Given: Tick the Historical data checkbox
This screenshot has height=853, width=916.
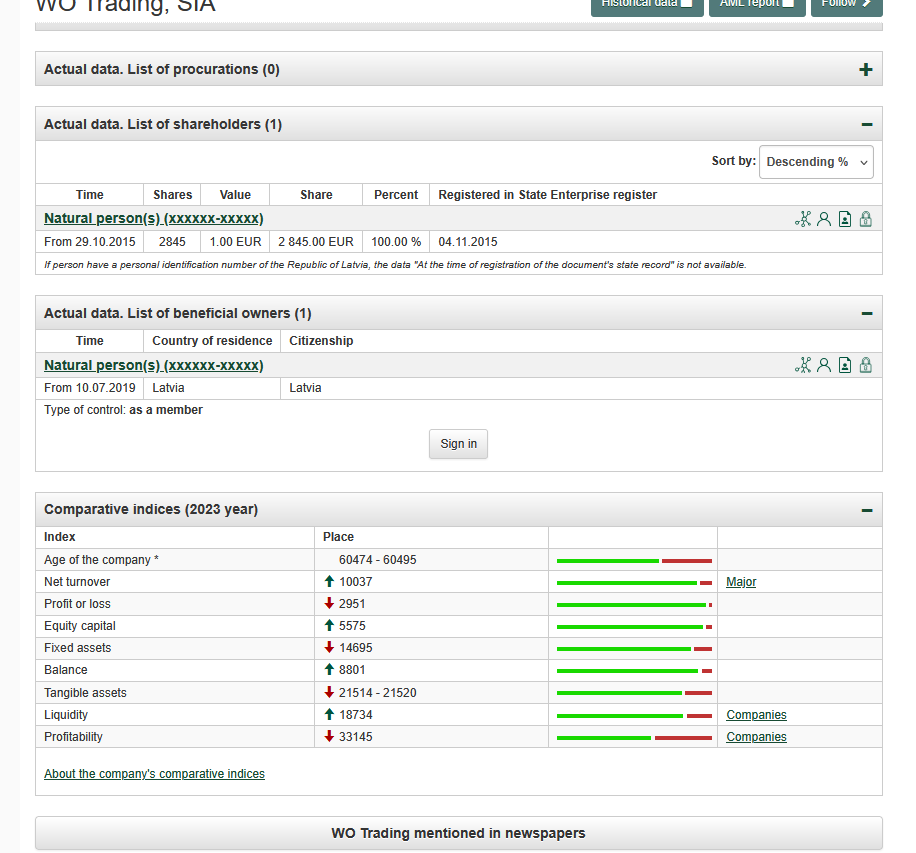Looking at the screenshot, I should click(x=687, y=3).
